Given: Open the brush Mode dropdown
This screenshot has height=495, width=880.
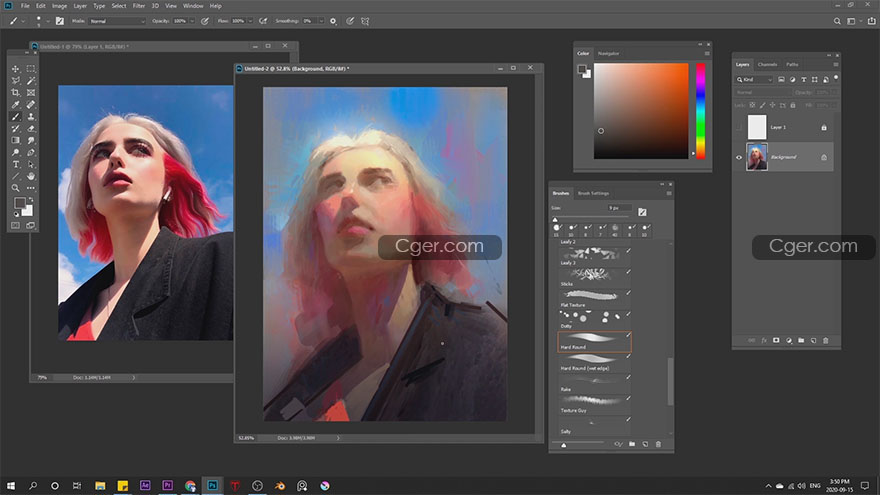Looking at the screenshot, I should (117, 21).
